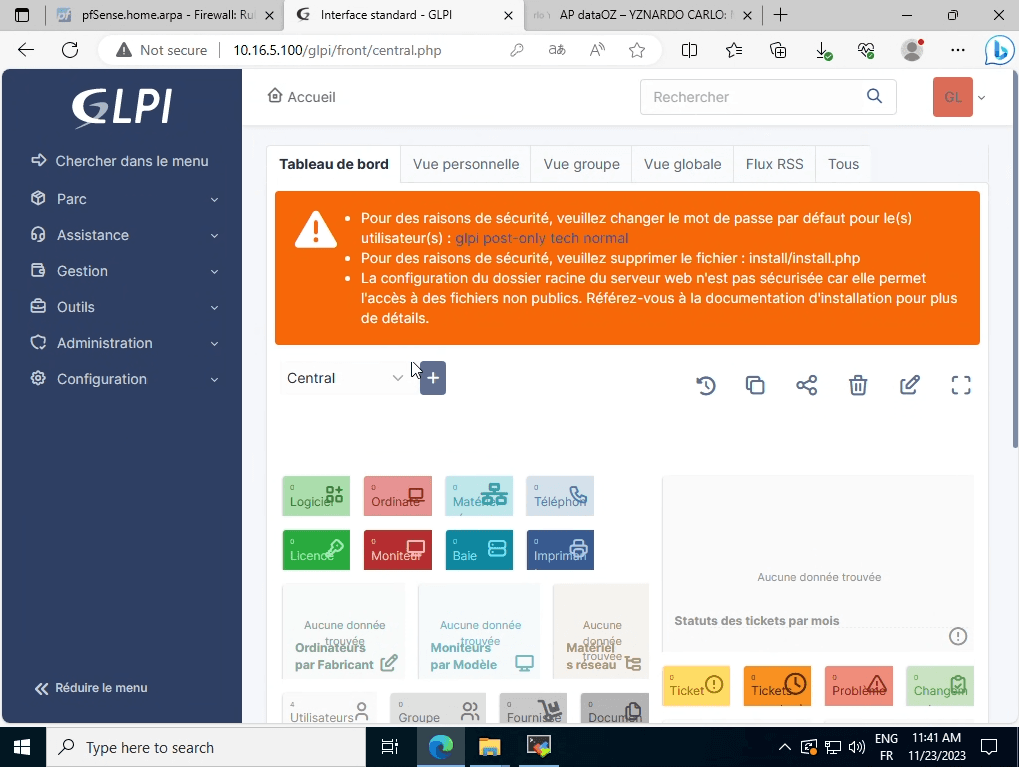The width and height of the screenshot is (1019, 767).
Task: Click the dashboard history clock icon
Action: (706, 386)
